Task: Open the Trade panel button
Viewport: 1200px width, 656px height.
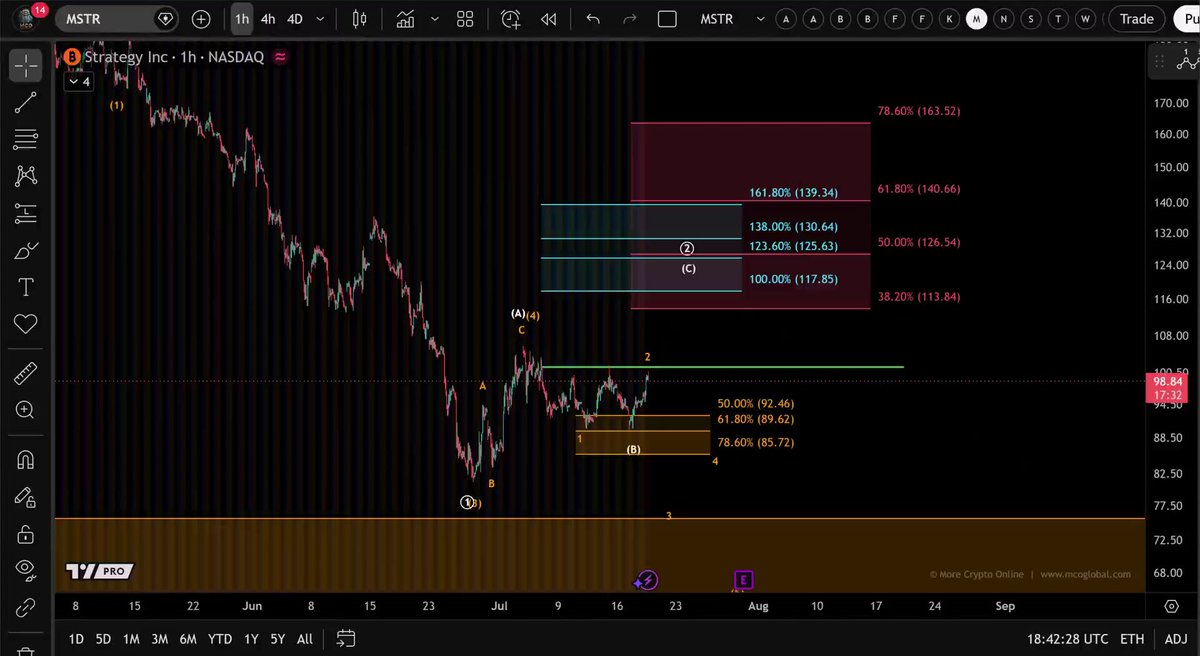Action: tap(1137, 19)
